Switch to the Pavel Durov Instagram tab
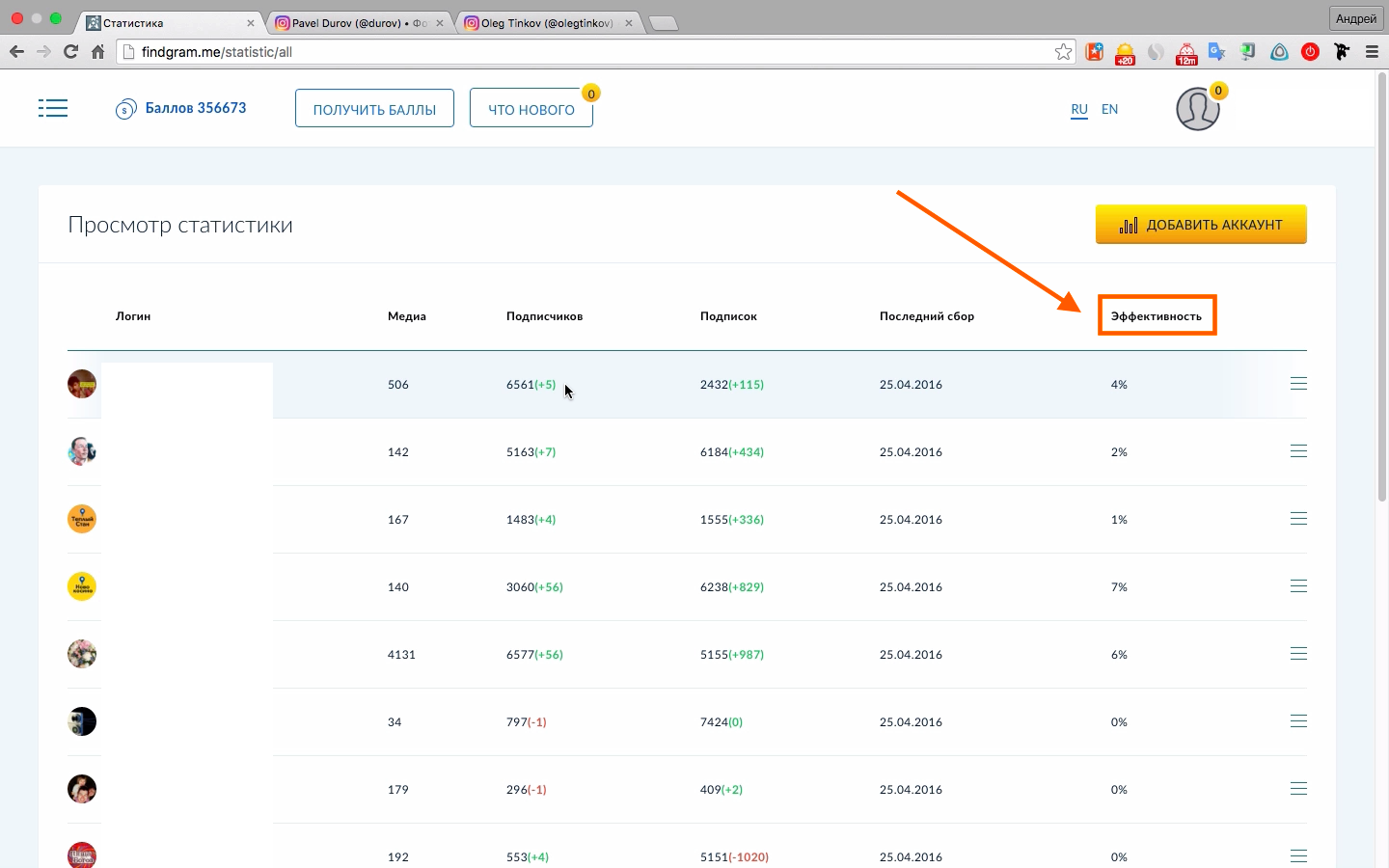This screenshot has width=1389, height=868. (359, 23)
